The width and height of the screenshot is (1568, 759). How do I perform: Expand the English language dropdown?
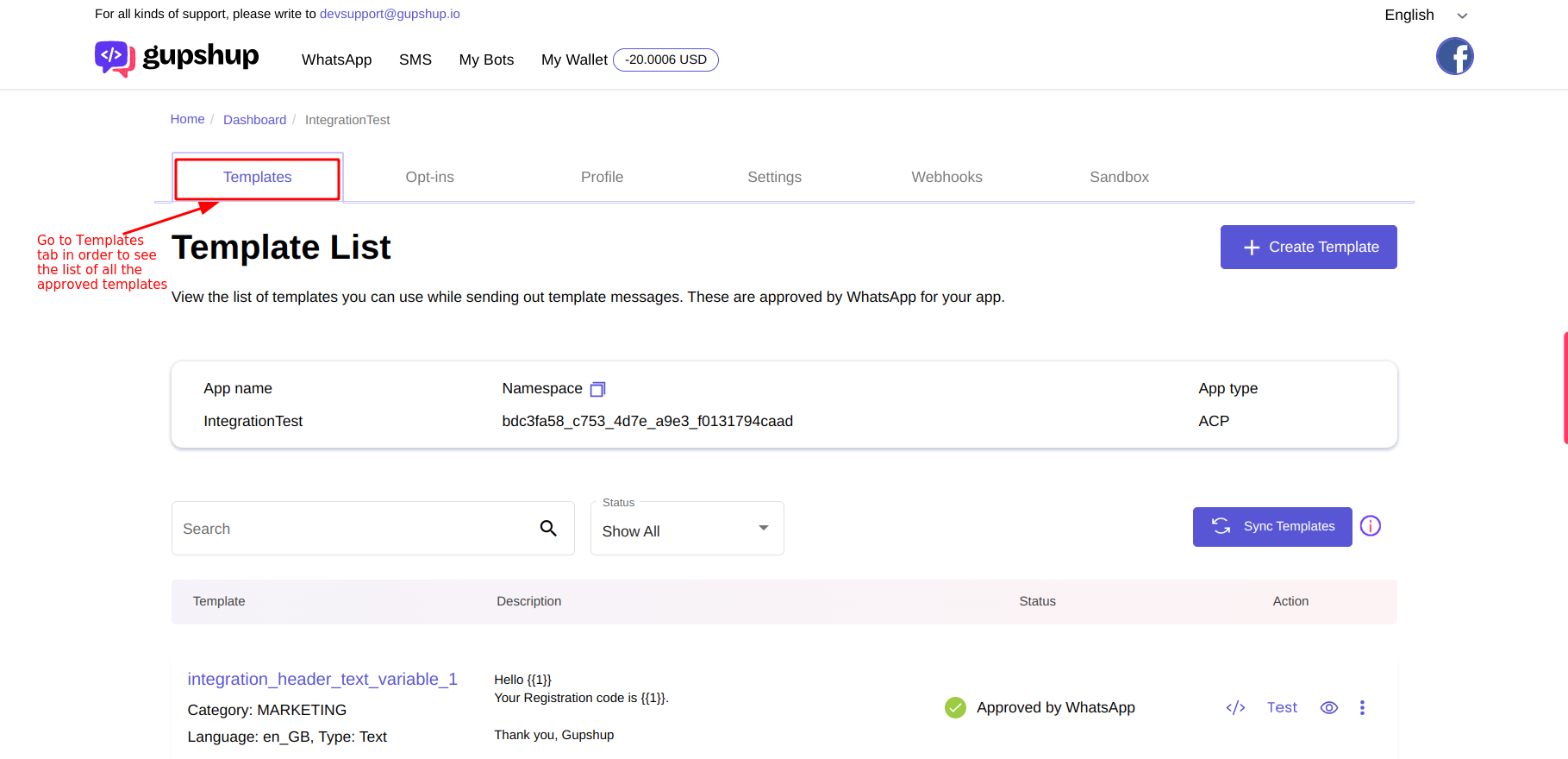(1426, 15)
